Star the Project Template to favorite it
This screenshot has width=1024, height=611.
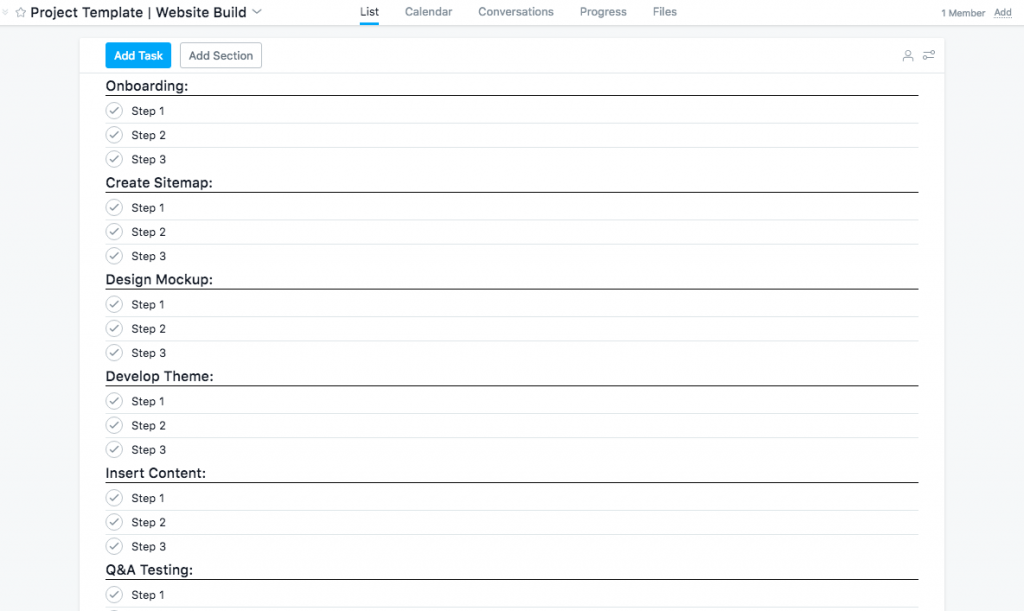(x=22, y=12)
